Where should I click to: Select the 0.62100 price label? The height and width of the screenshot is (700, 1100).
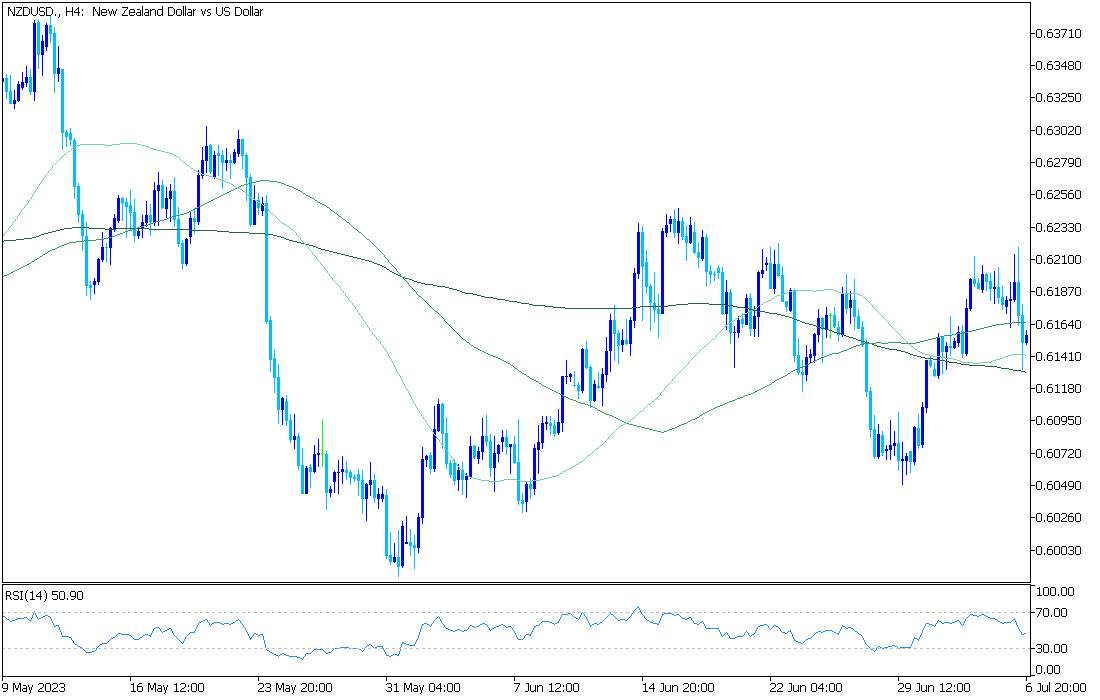click(x=1059, y=260)
